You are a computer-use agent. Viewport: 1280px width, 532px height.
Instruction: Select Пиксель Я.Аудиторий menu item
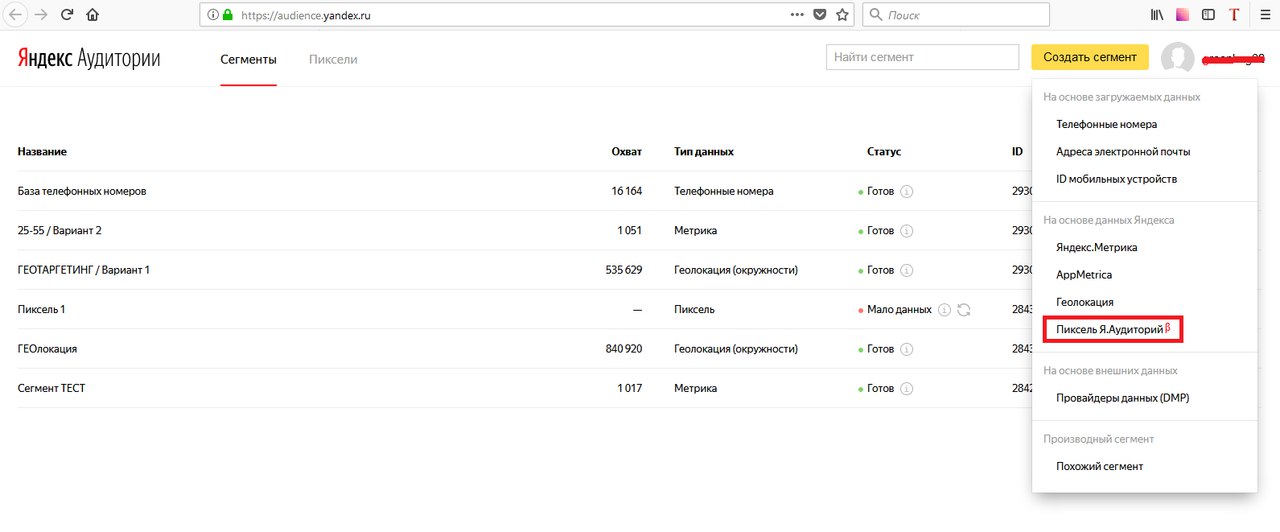click(1113, 330)
